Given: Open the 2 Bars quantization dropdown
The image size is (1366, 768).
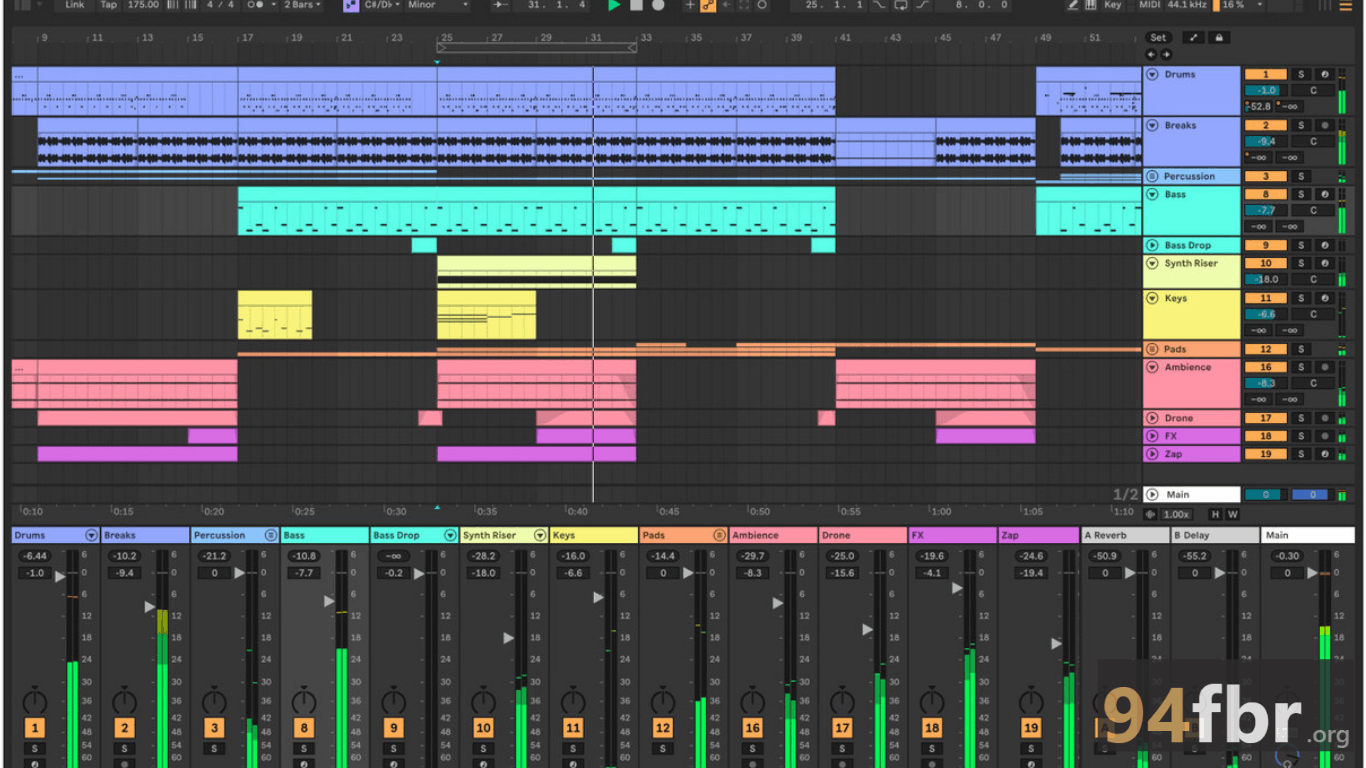Looking at the screenshot, I should click(301, 5).
